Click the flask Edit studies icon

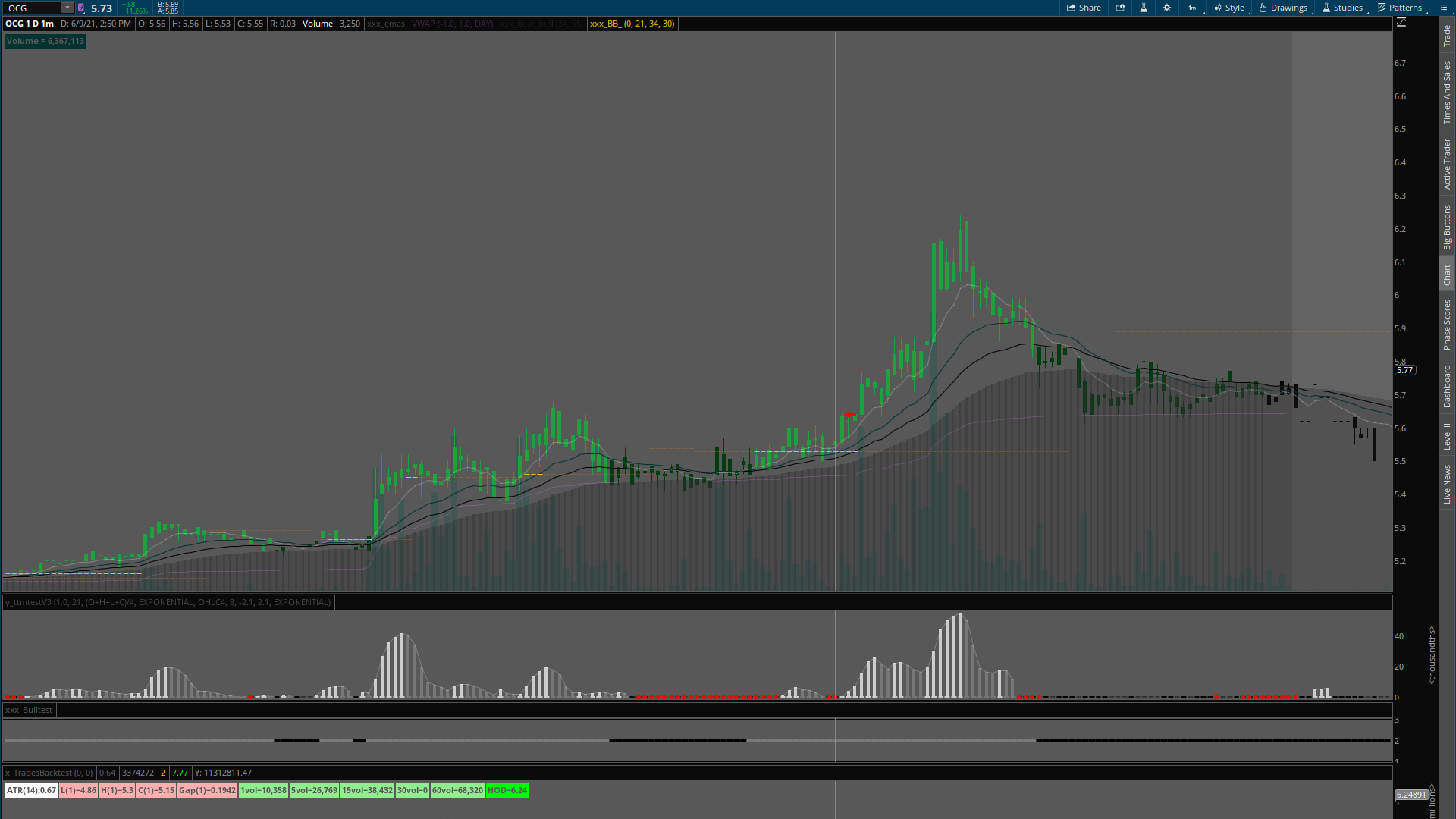pos(1144,8)
